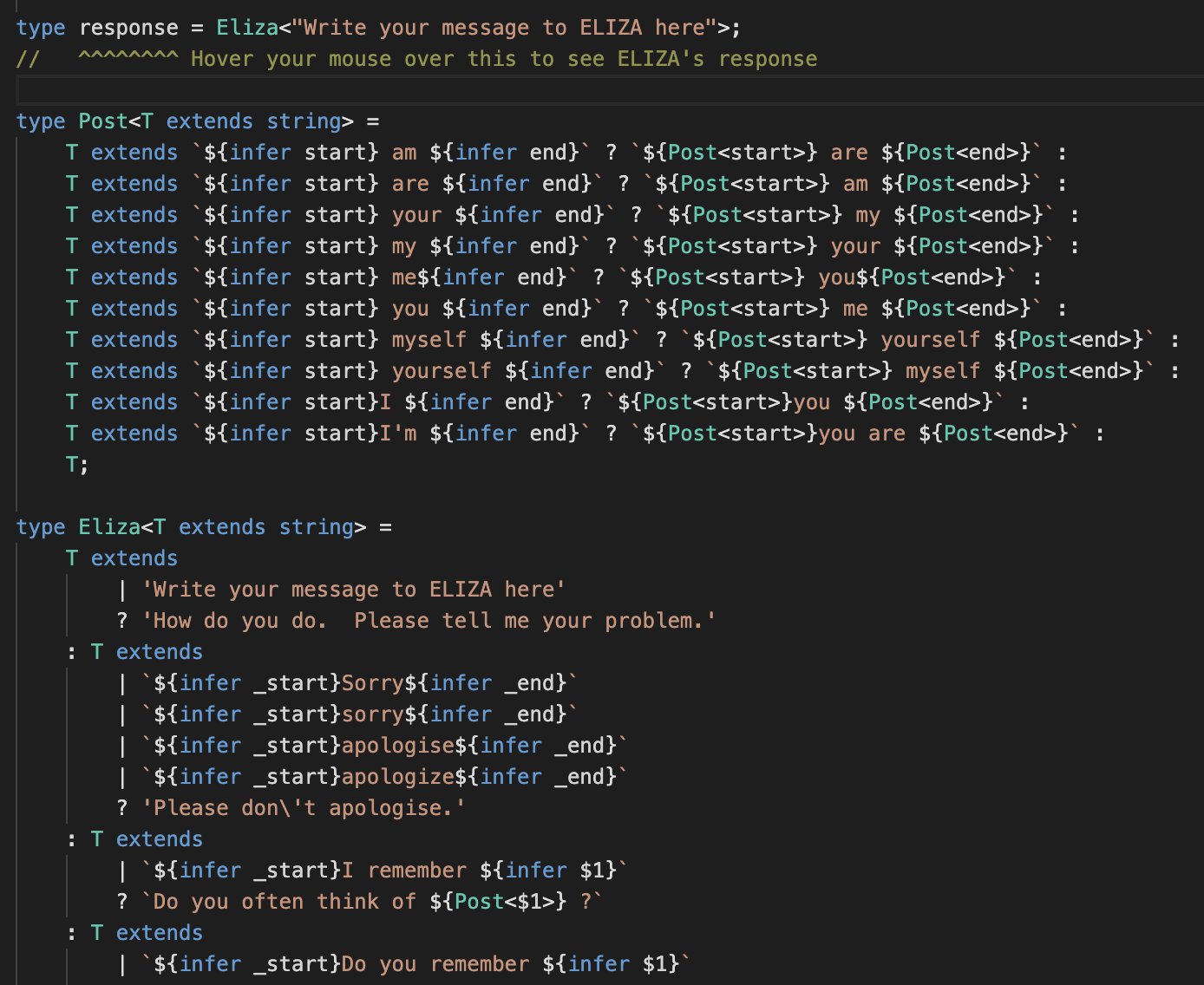Click the Post rule line turning "I'm" into 'you are'
Viewport: 1204px width, 985px height.
click(x=586, y=434)
